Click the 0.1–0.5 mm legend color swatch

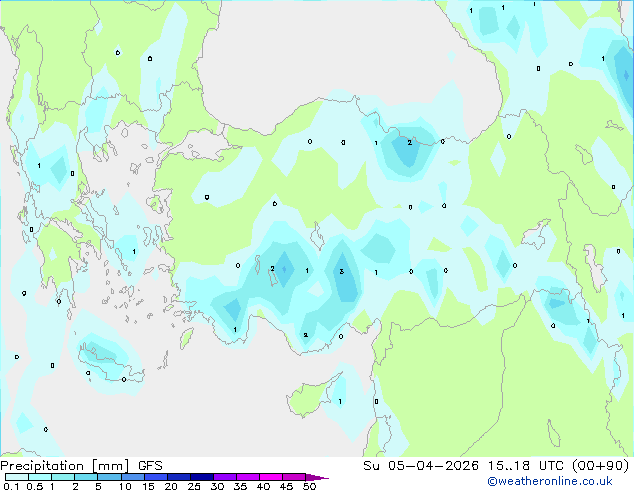point(17,477)
